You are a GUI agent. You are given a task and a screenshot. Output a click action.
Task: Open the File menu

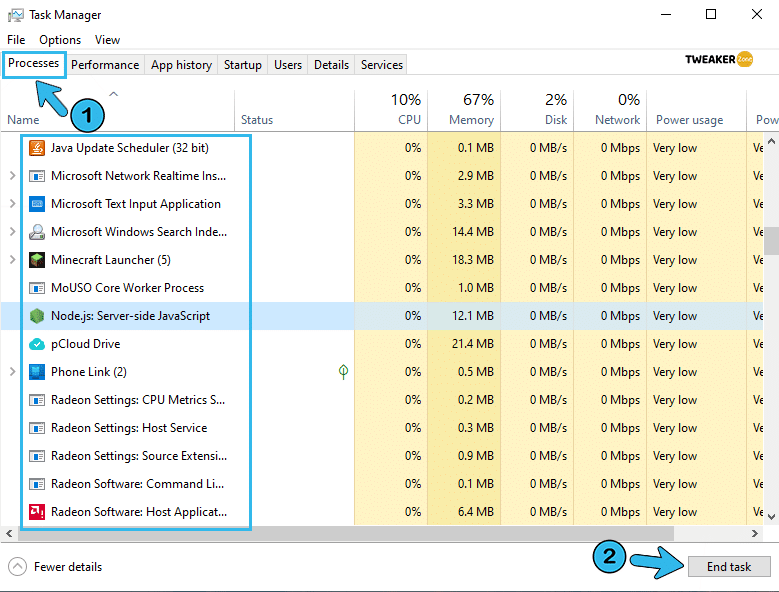coord(16,40)
